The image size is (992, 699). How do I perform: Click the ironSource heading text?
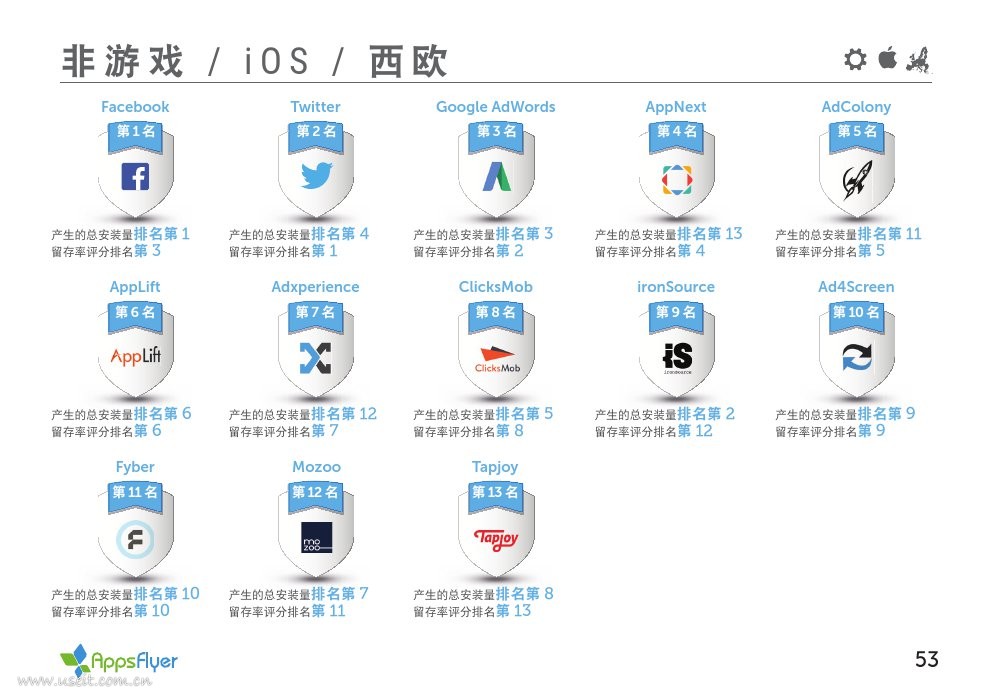coord(676,287)
